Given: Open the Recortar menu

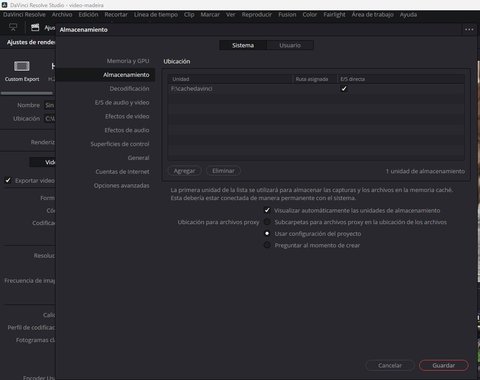Looking at the screenshot, I should (x=116, y=15).
